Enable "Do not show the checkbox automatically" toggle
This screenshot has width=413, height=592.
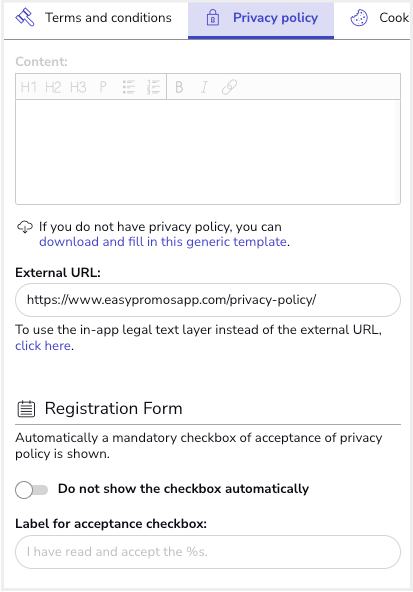32,490
